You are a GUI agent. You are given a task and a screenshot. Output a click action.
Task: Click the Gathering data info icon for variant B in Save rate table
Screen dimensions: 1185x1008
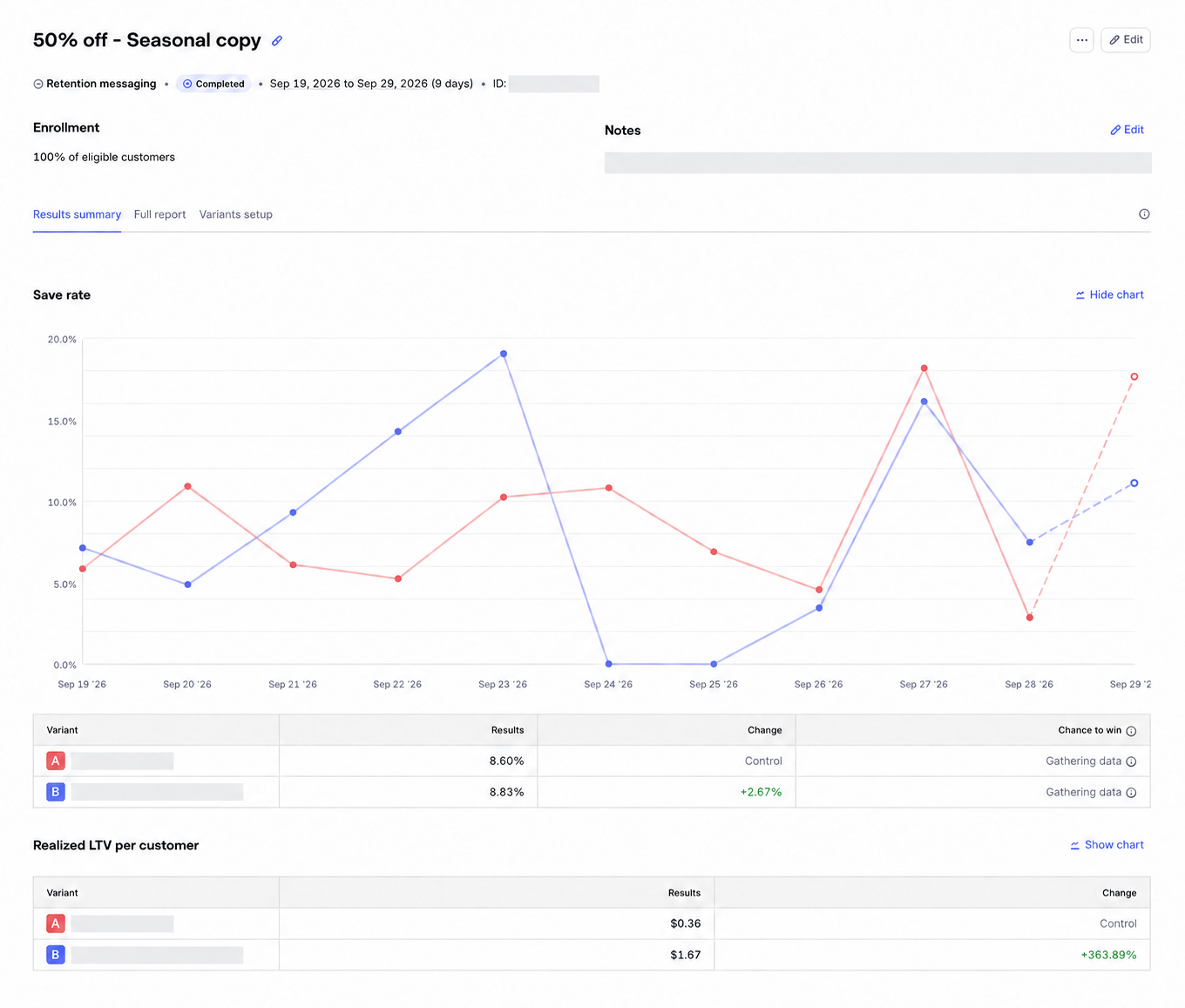(1131, 793)
